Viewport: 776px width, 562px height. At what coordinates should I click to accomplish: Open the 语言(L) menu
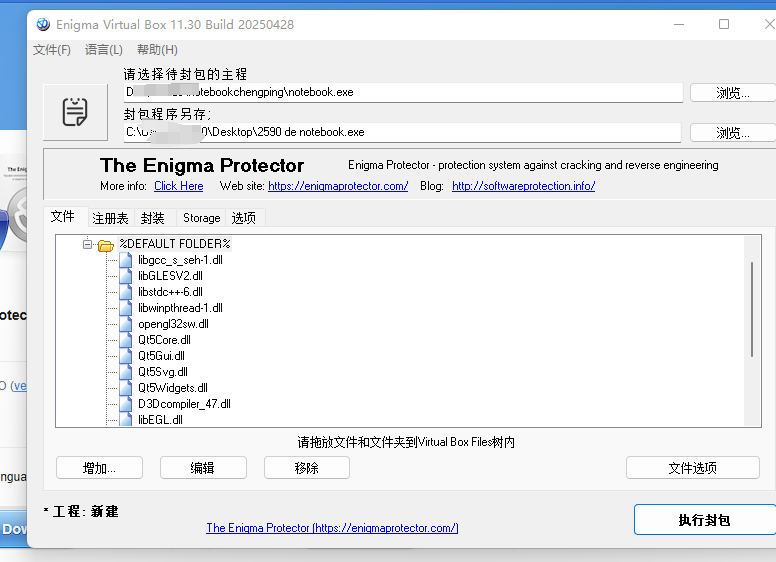pos(103,50)
